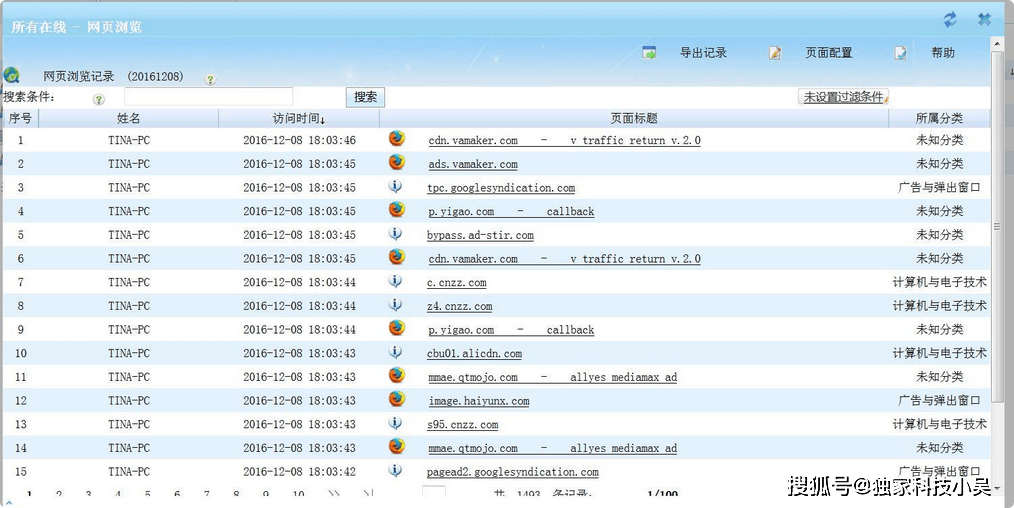Image resolution: width=1014 pixels, height=508 pixels.
Task: Click the 未知分类 category in row 5
Action: 939,235
